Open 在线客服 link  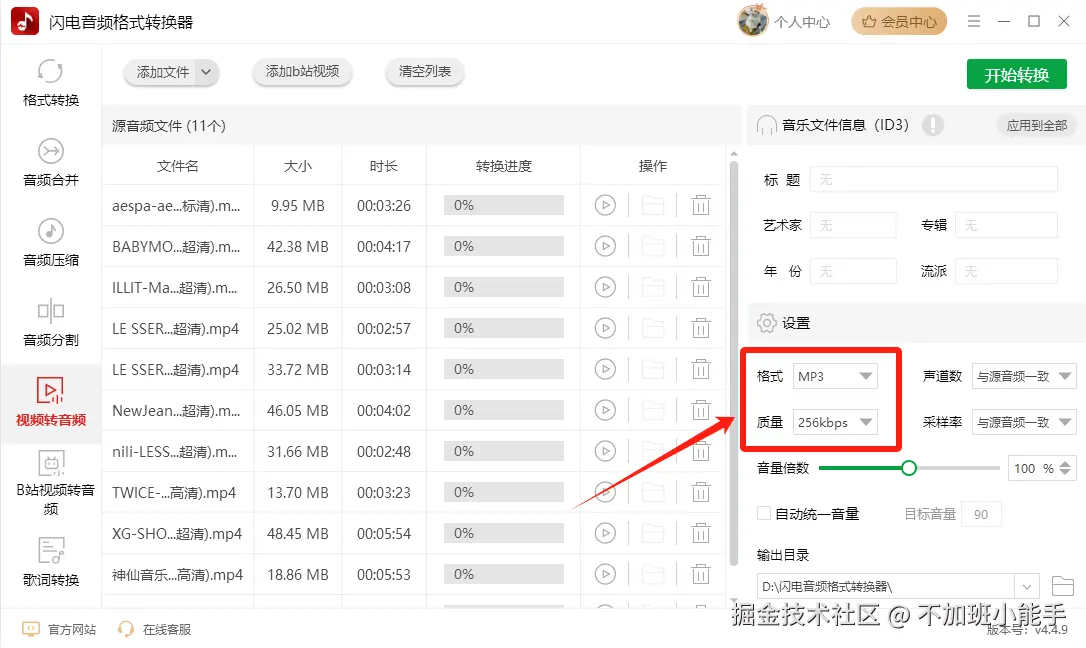[x=154, y=629]
